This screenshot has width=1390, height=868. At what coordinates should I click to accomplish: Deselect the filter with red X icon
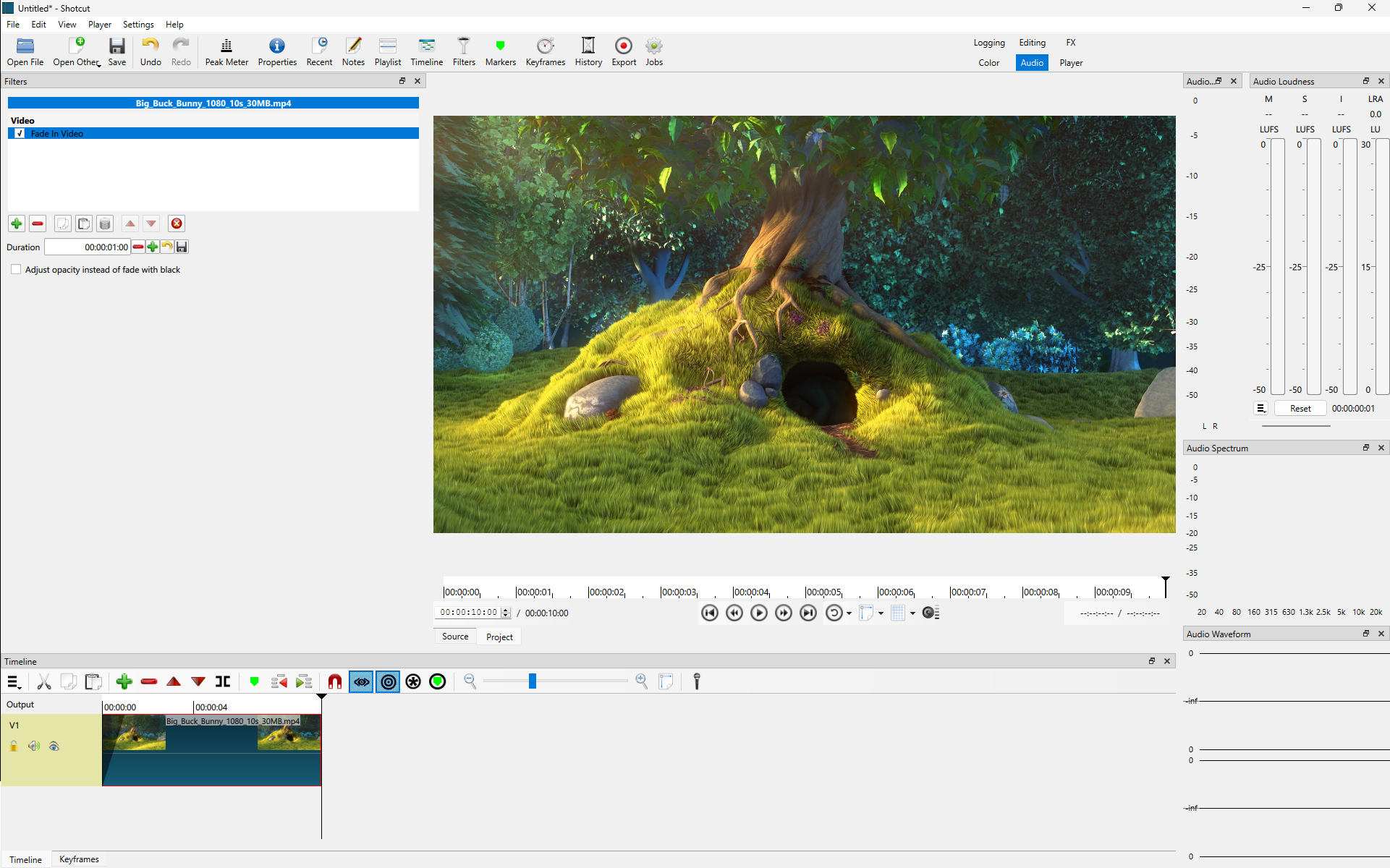(177, 224)
